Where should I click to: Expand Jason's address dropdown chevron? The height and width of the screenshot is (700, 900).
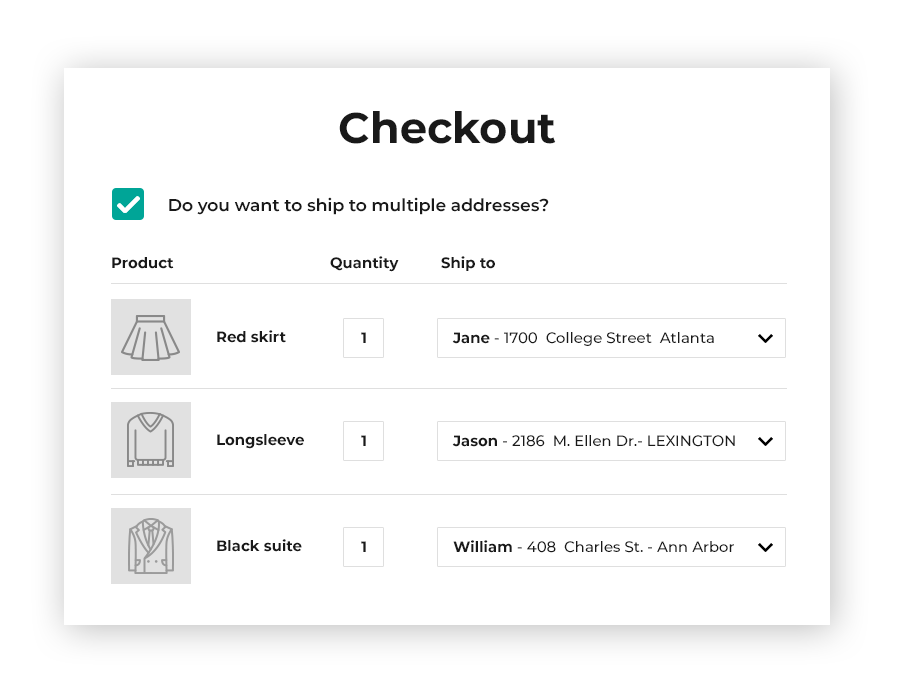coord(765,441)
